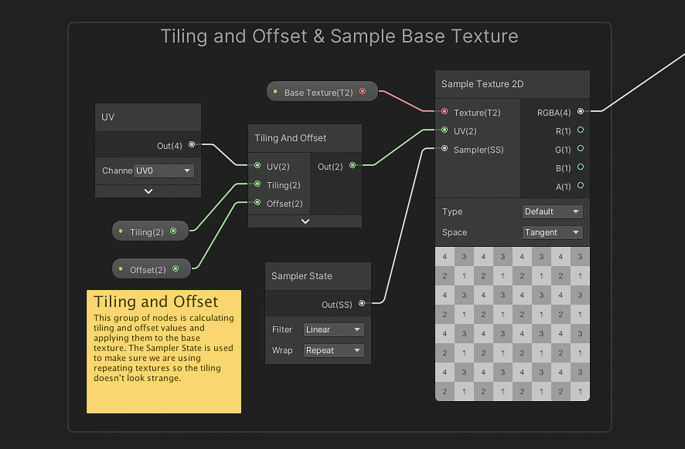Click the A(1) alpha output port
Image resolution: width=685 pixels, height=449 pixels.
(580, 186)
